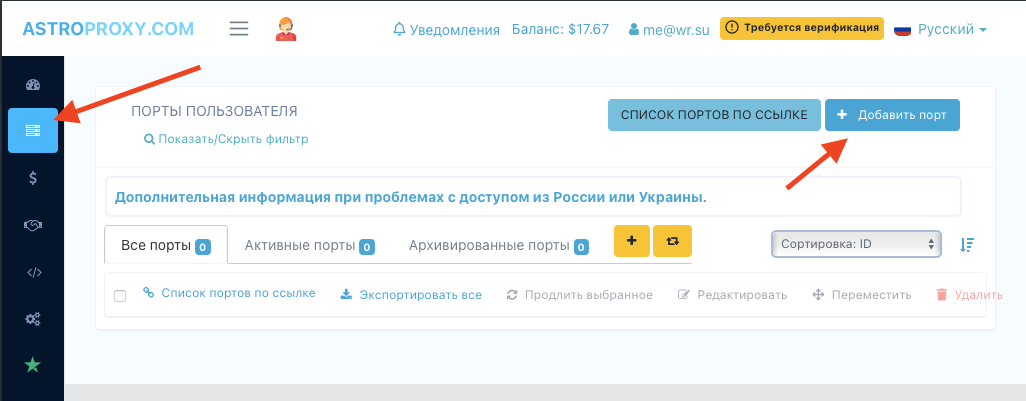The height and width of the screenshot is (401, 1026).
Task: Click Редактировать in the toolbar
Action: click(732, 295)
